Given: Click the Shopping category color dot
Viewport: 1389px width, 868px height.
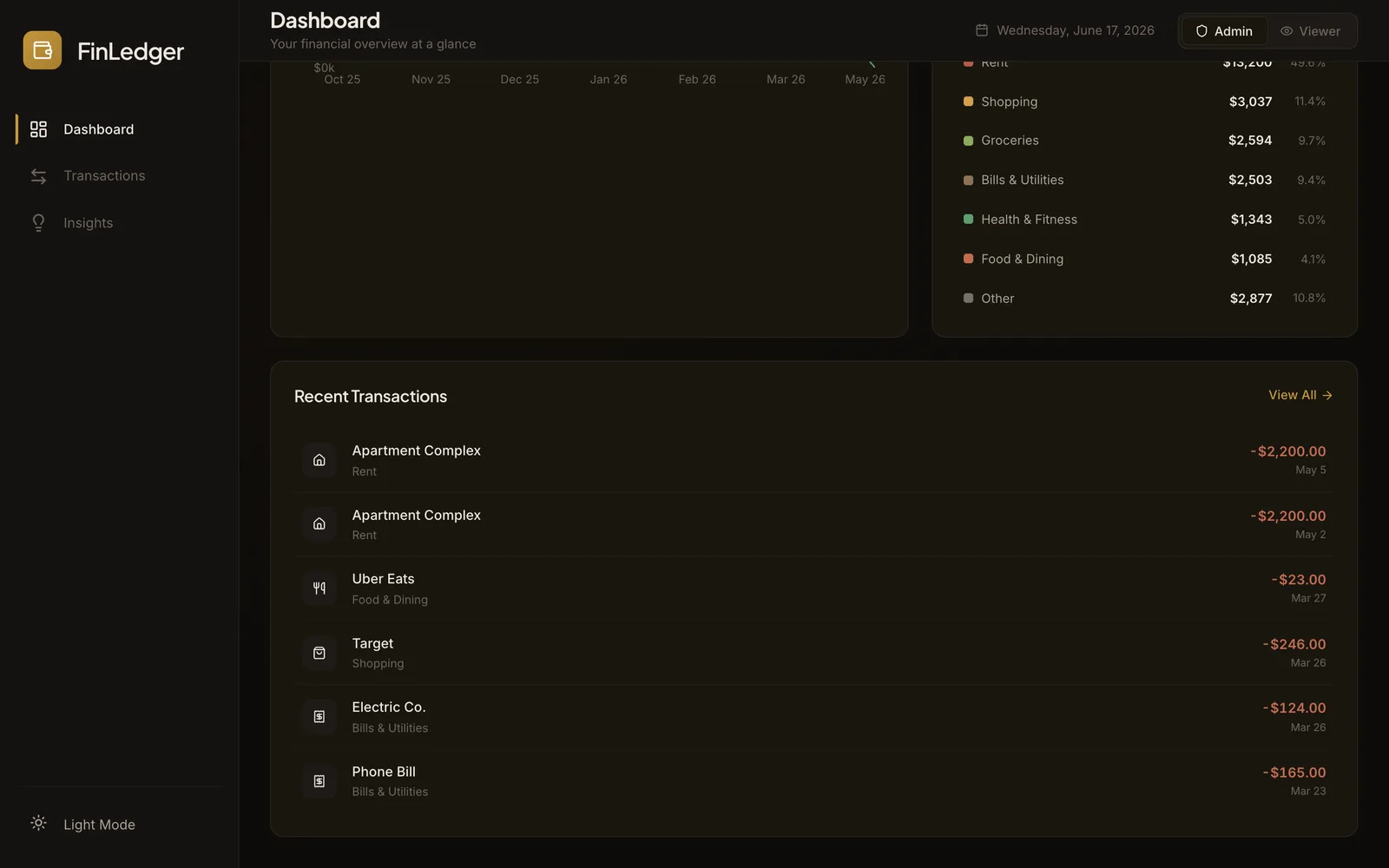Looking at the screenshot, I should click(x=968, y=102).
